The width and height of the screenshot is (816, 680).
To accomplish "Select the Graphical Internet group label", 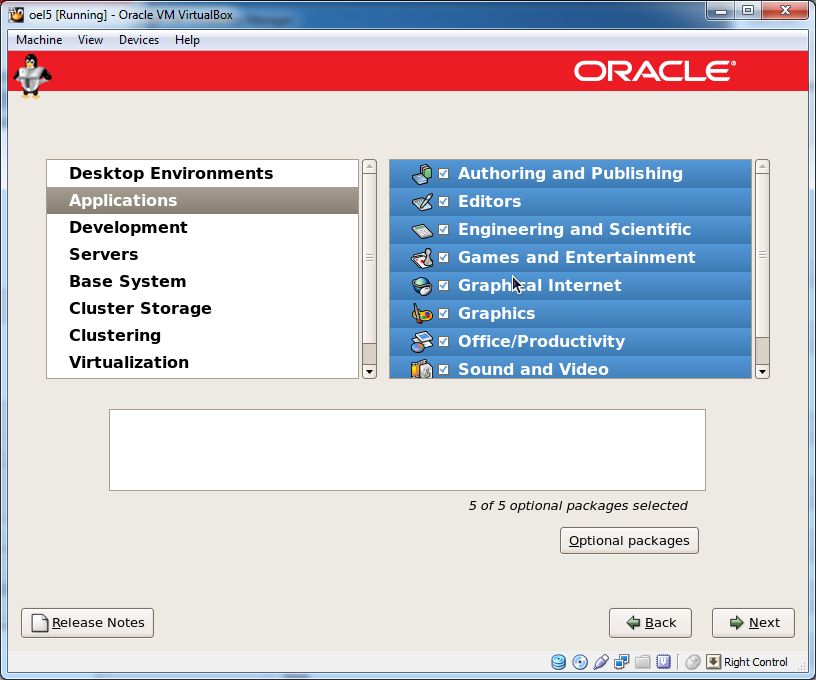I will click(540, 286).
